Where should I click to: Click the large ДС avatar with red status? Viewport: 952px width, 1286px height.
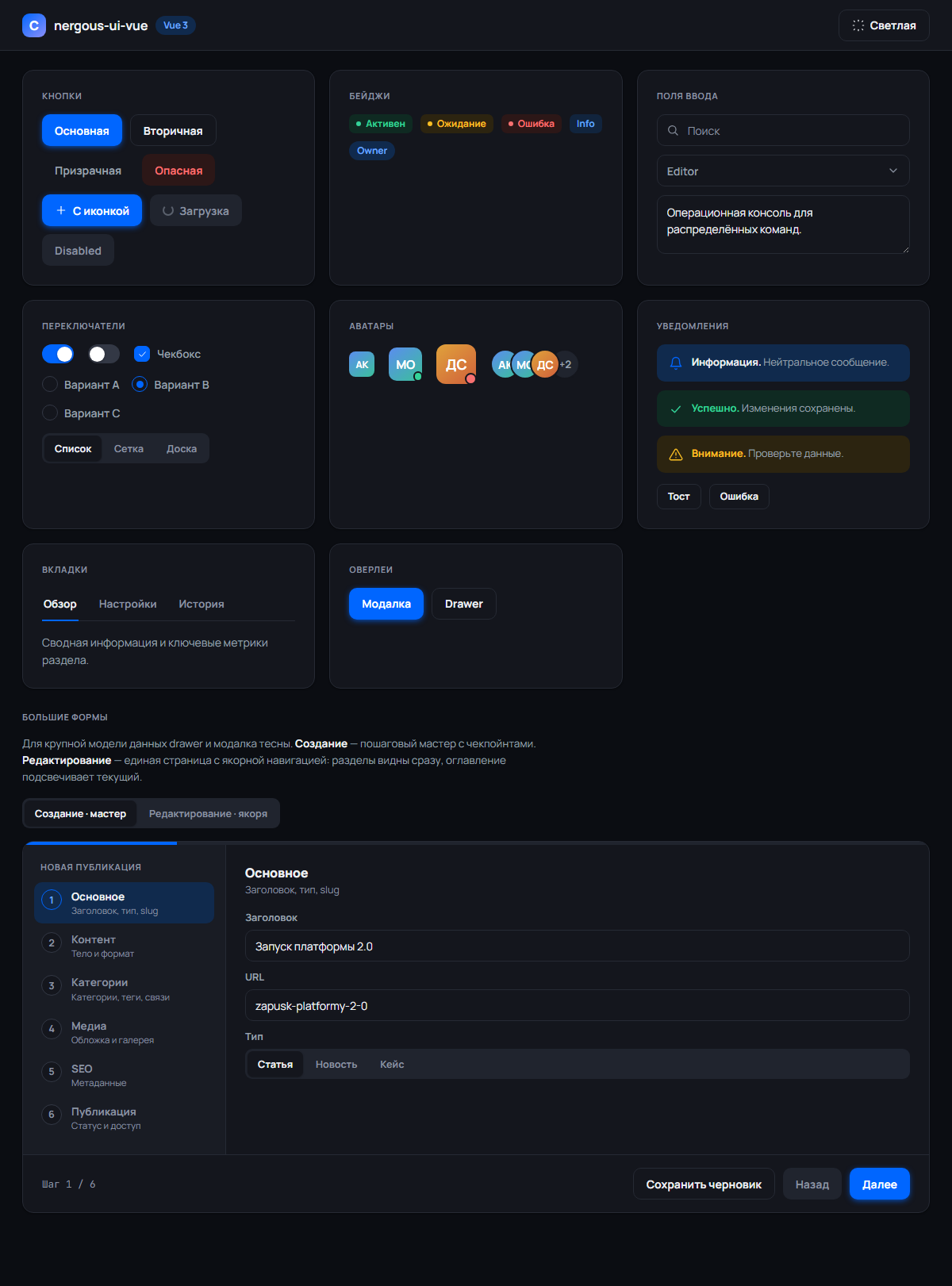[x=456, y=364]
